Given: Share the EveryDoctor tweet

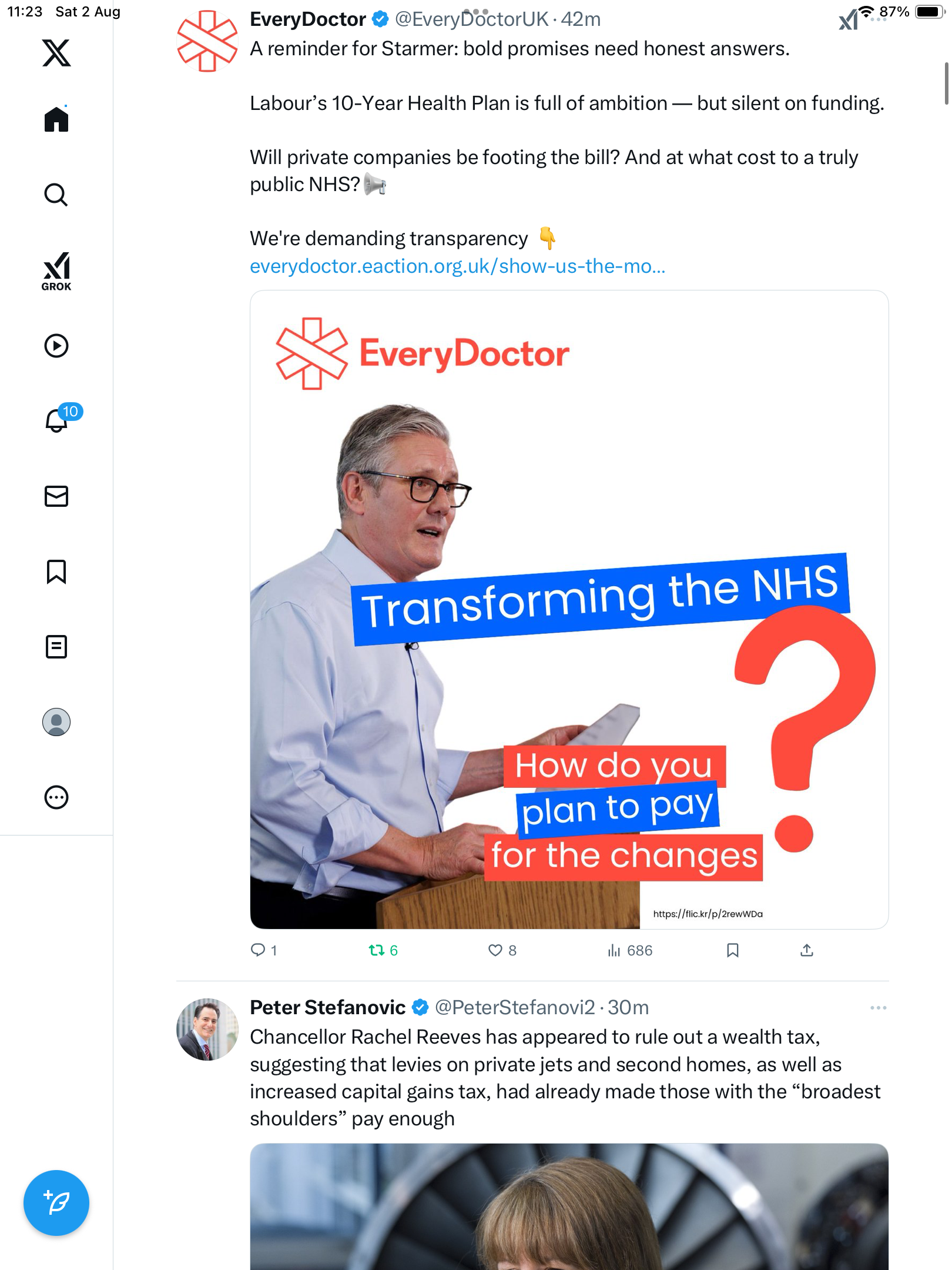Looking at the screenshot, I should click(806, 951).
